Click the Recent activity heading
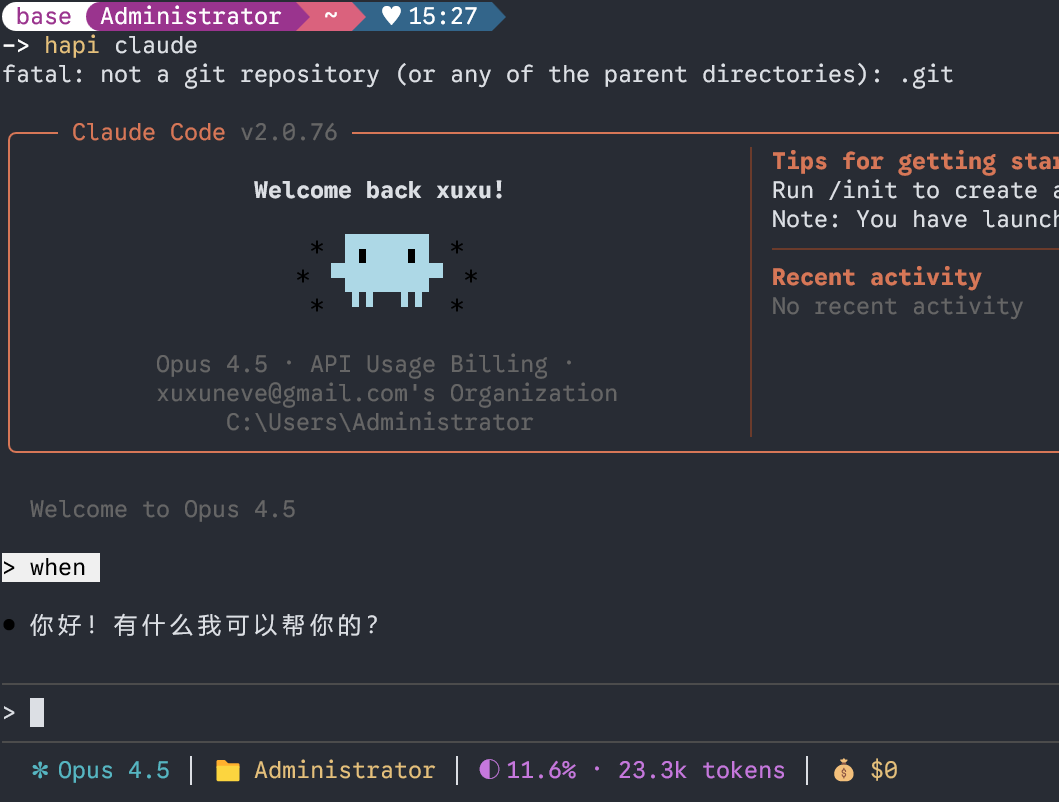Screen dimensions: 1059x802 tap(876, 277)
